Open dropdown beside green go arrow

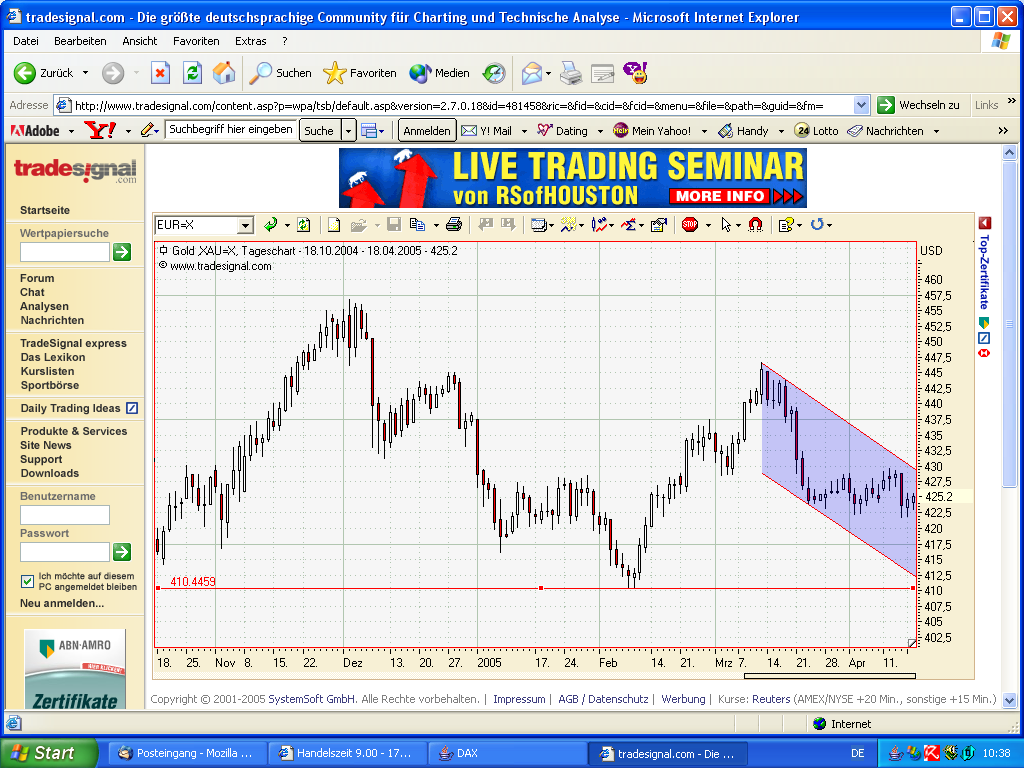[x=287, y=225]
